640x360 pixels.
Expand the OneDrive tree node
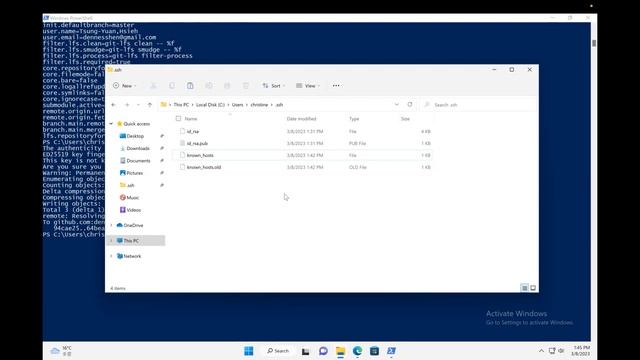click(x=111, y=225)
